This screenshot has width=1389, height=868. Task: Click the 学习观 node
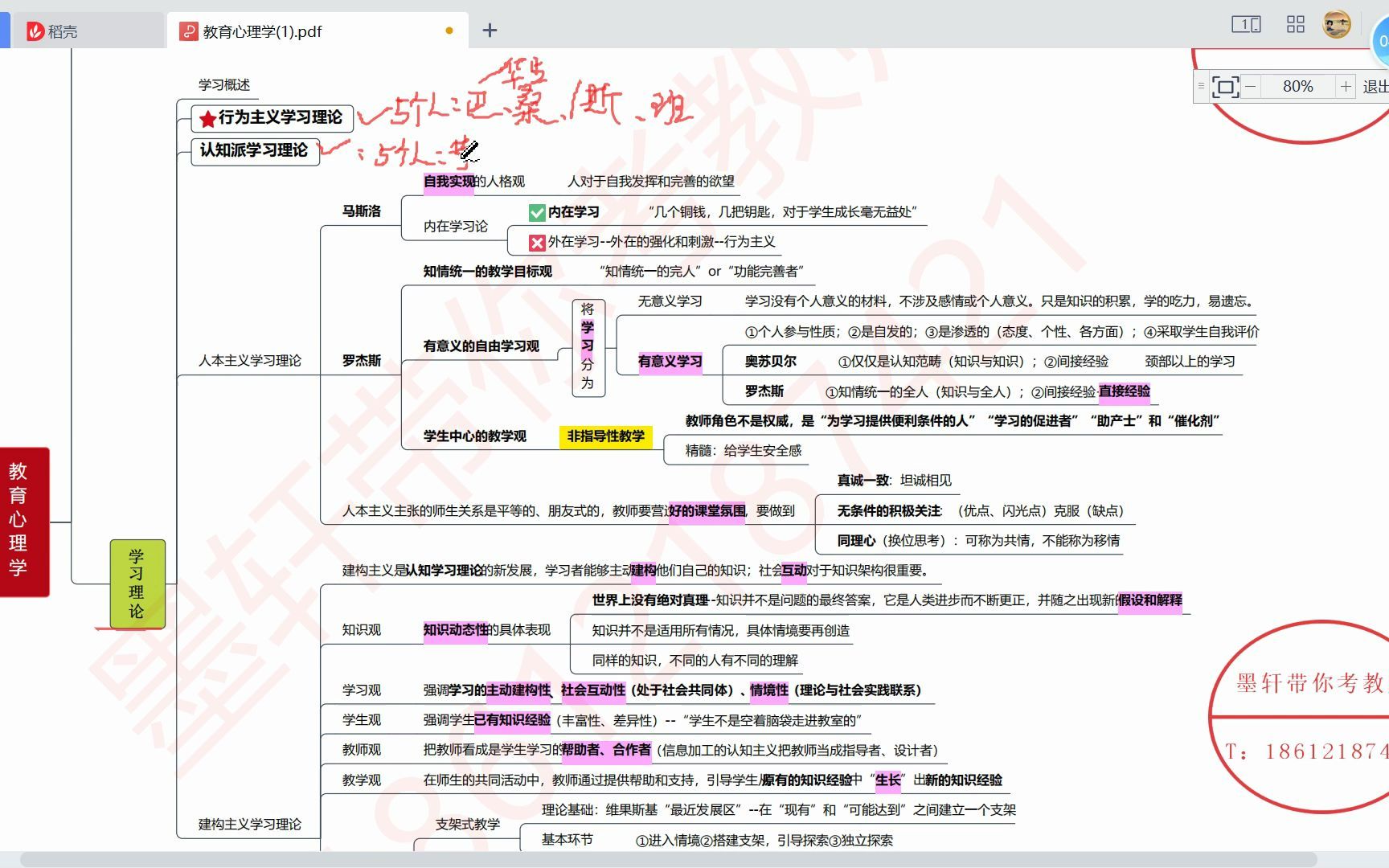click(362, 690)
